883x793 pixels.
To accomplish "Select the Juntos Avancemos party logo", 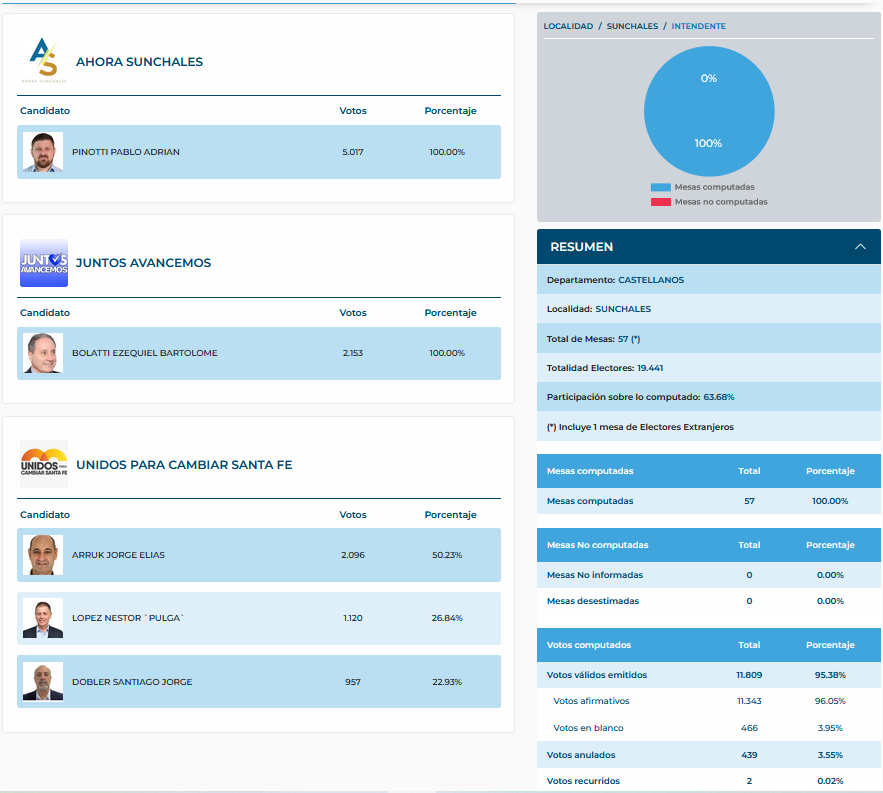I will pos(43,264).
